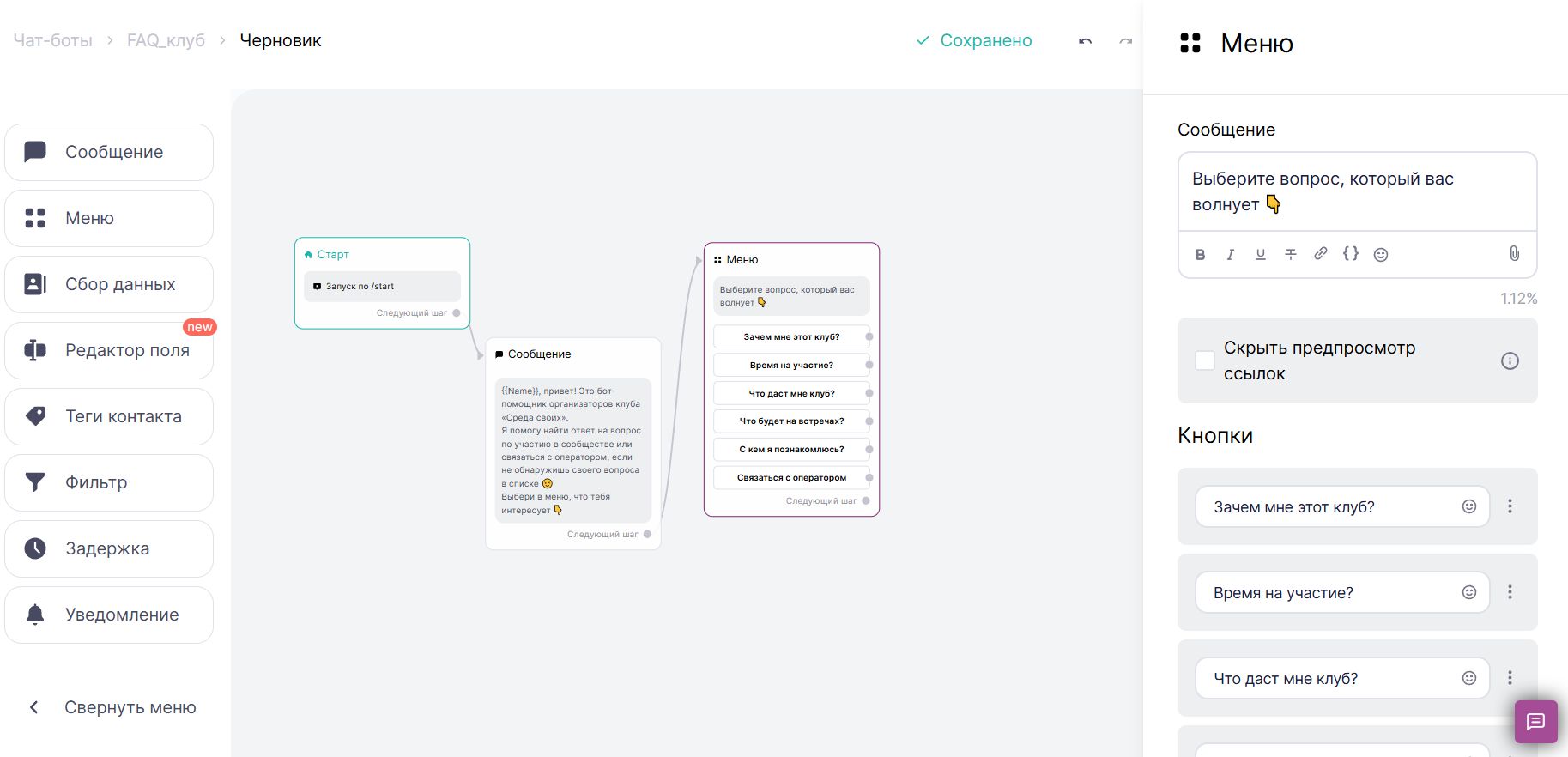Enable hide link preview checkbox
This screenshot has height=757, width=1568.
pyautogui.click(x=1205, y=360)
